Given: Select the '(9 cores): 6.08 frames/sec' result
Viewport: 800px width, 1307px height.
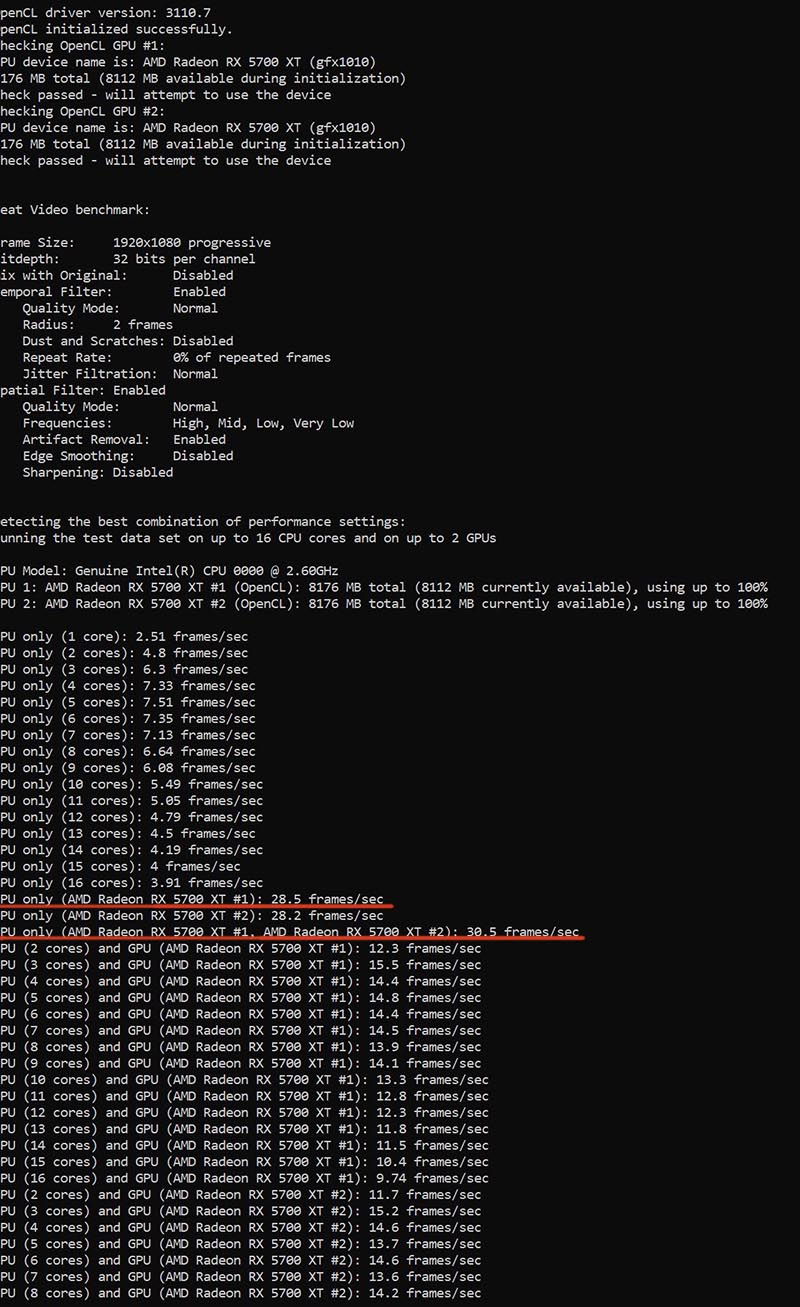Looking at the screenshot, I should [128, 768].
